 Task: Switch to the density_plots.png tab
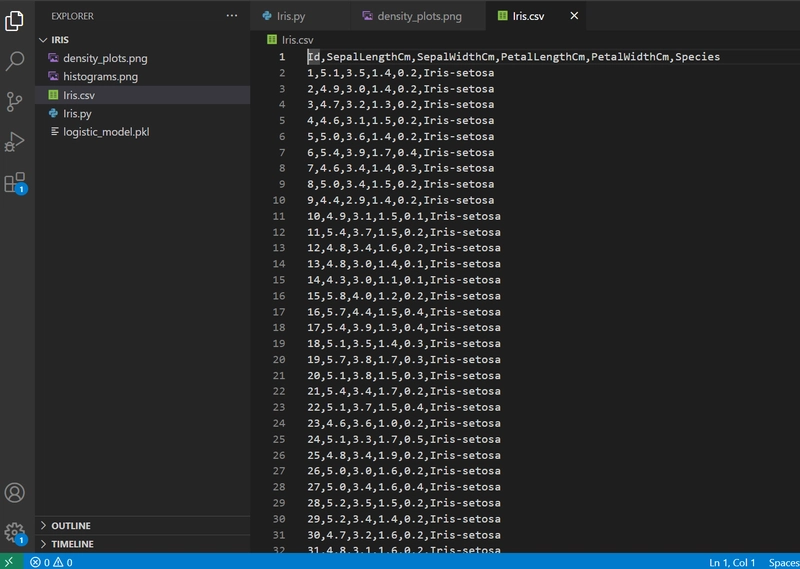click(x=418, y=16)
